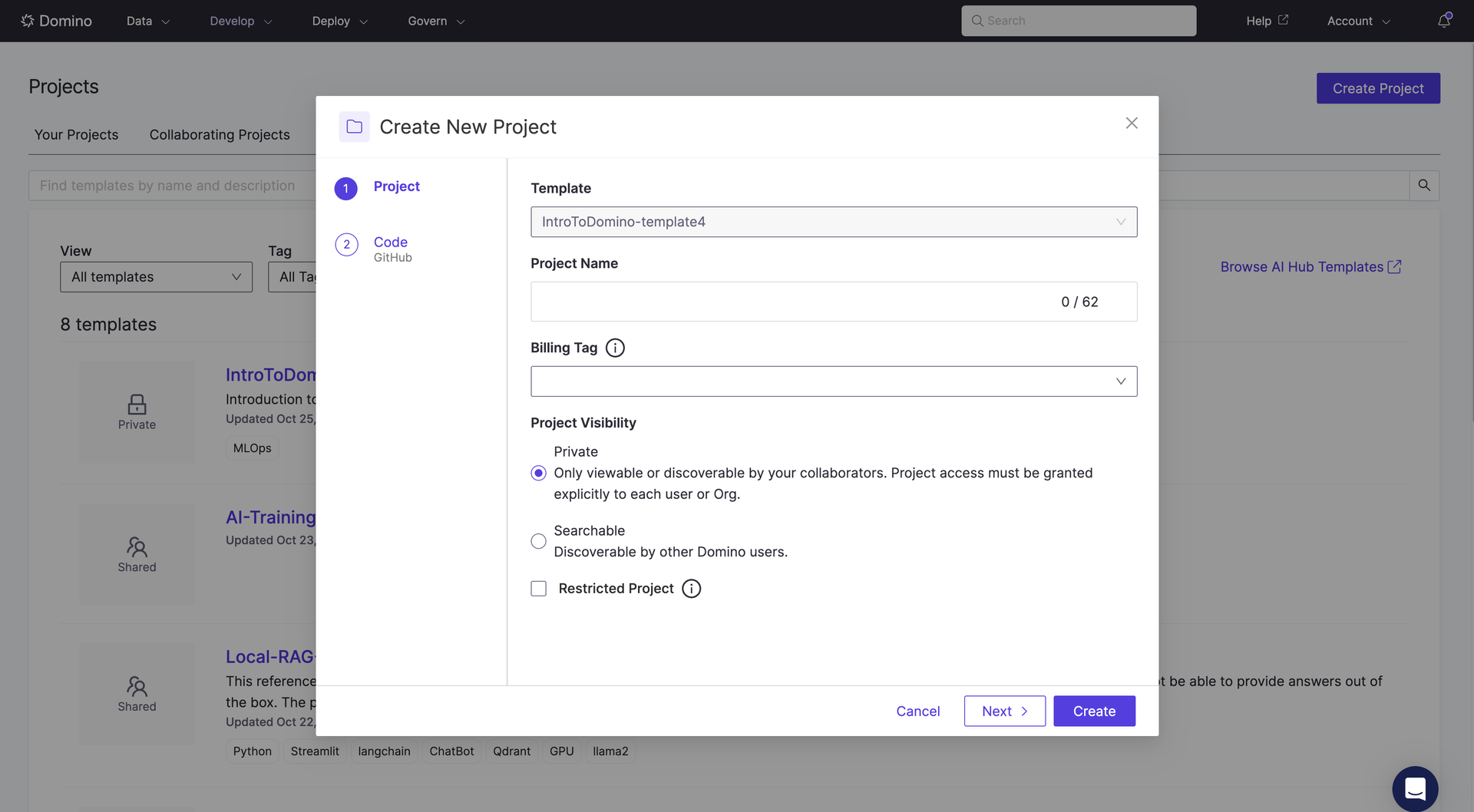Click the Restricted Project info icon
This screenshot has width=1474, height=812.
point(692,589)
